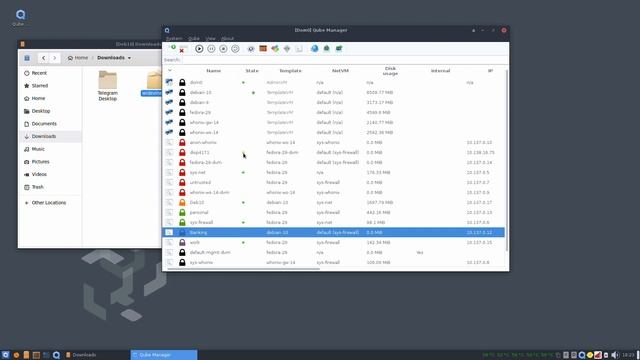This screenshot has width=640, height=360.
Task: Select the whonix-gw-14 template row
Action: (334, 122)
